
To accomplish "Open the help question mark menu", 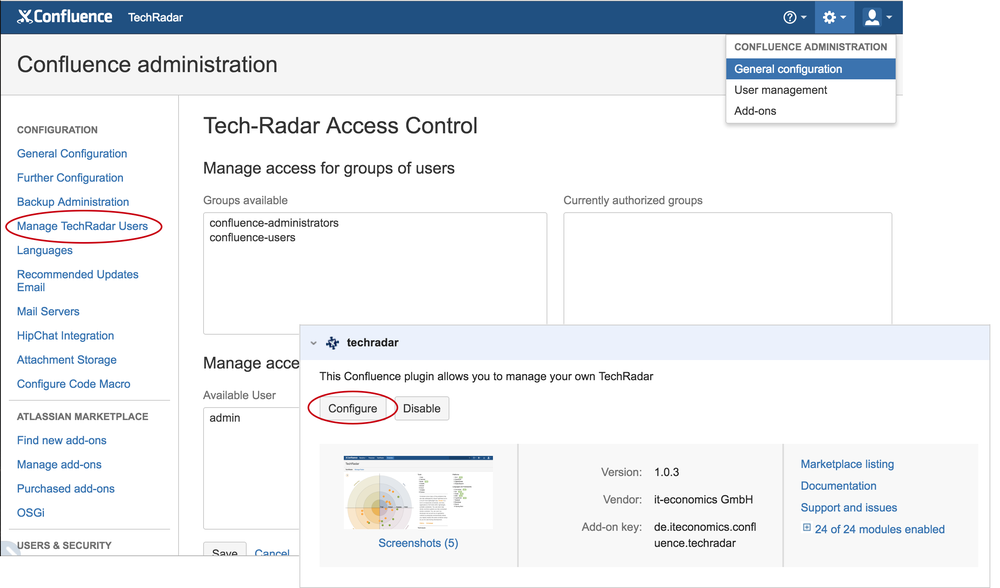I will click(x=794, y=17).
